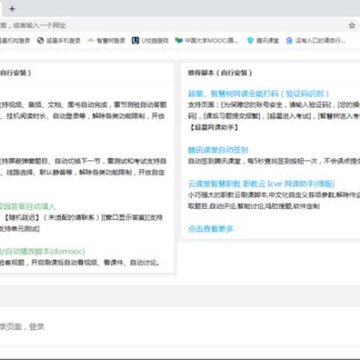Open the U校园登陆 bookmark

(150, 41)
